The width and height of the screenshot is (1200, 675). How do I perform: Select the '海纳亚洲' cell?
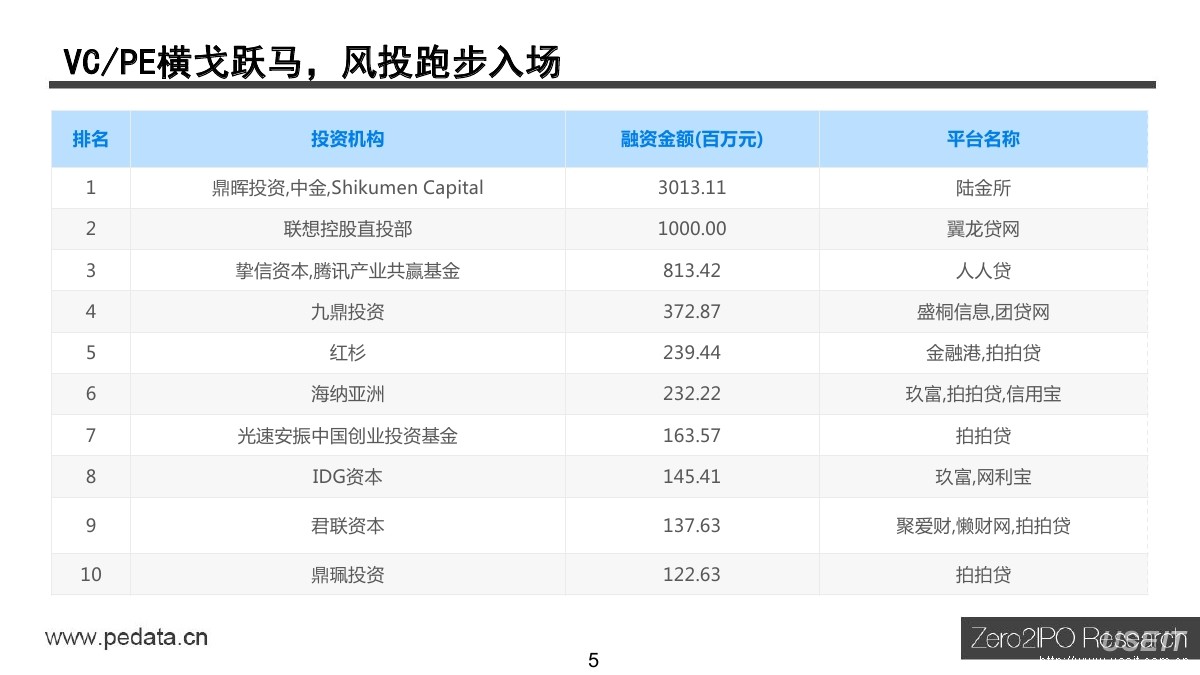[347, 394]
